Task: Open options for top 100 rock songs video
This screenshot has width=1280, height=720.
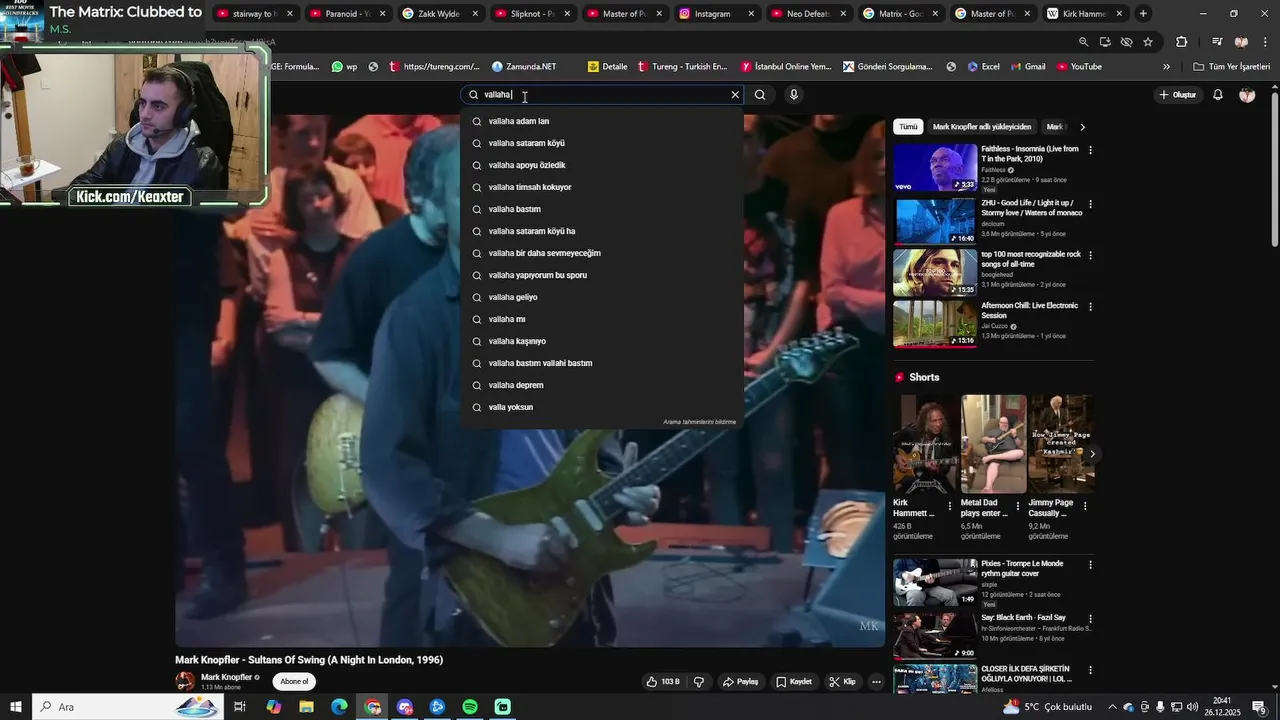Action: pyautogui.click(x=1090, y=255)
